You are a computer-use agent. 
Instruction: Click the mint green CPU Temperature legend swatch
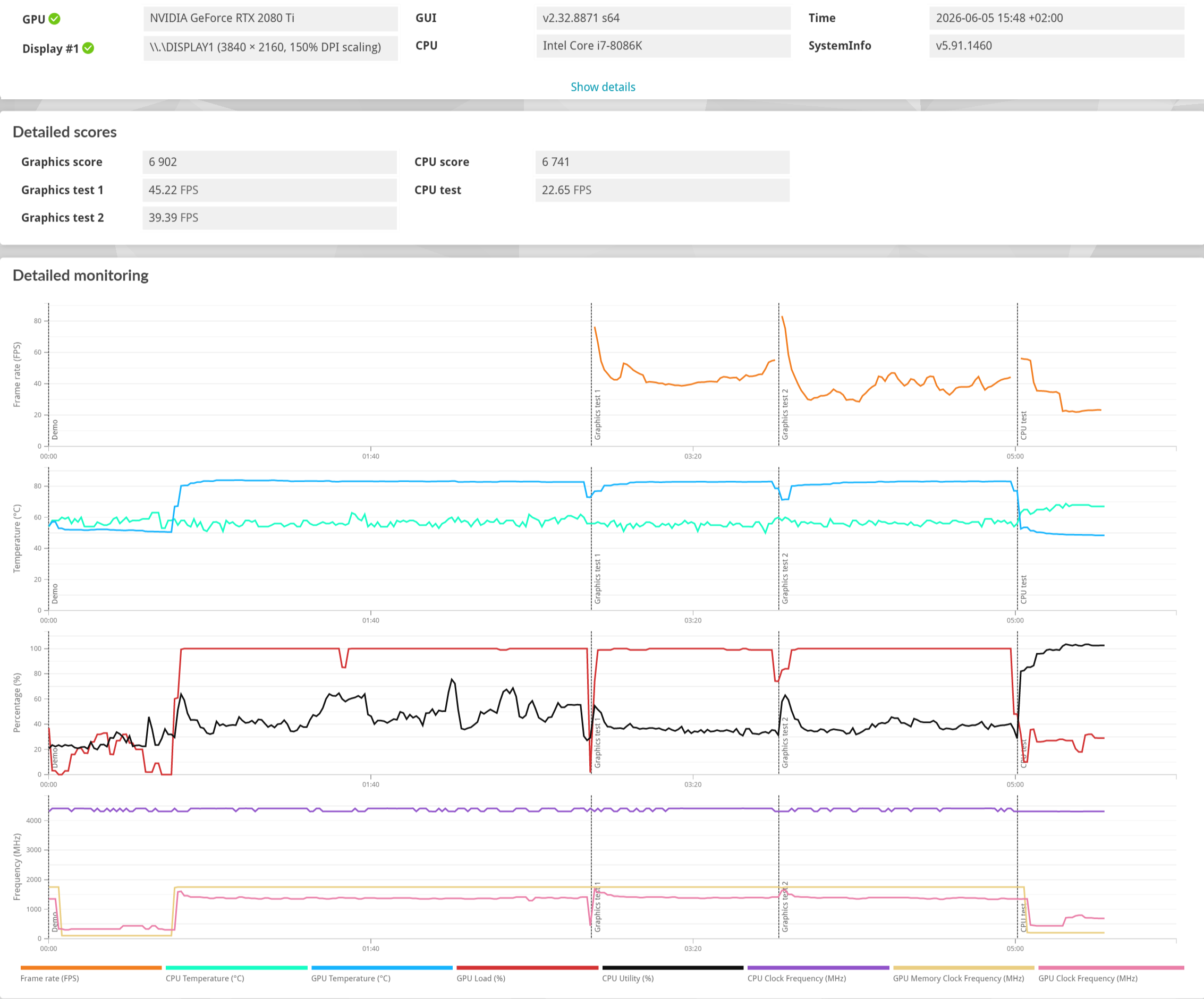pos(236,968)
